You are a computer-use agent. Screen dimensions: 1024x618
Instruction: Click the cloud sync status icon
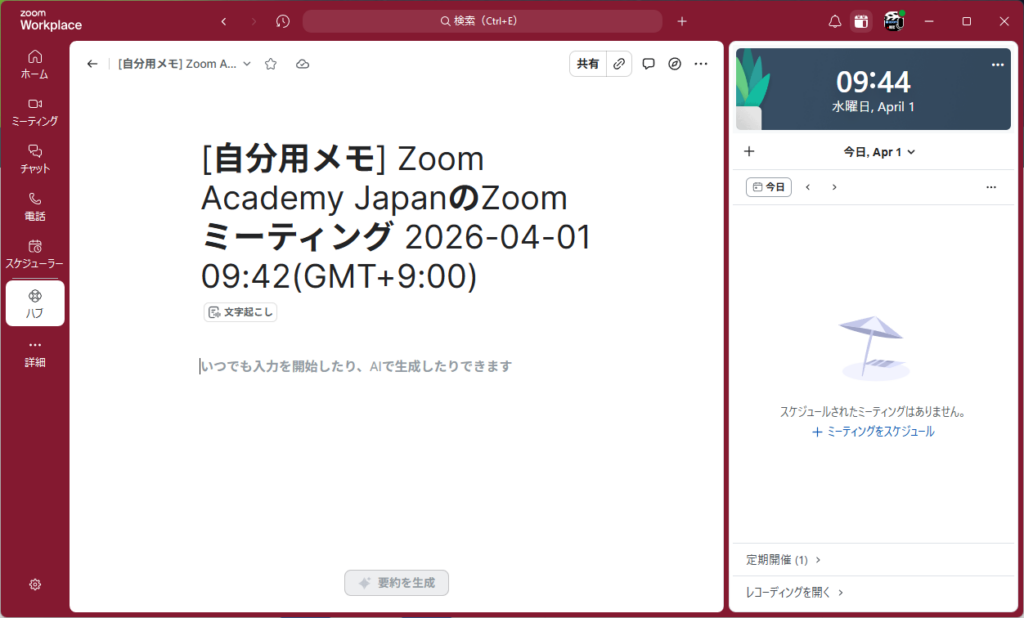click(302, 64)
